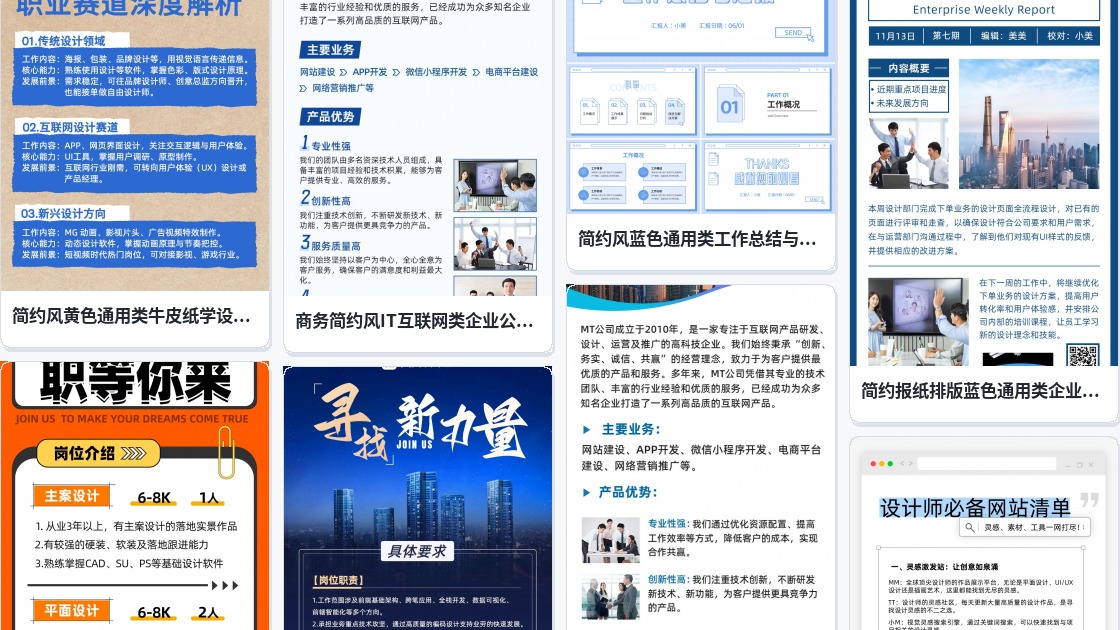Viewport: 1120px width, 630px height.
Task: Open the dark blue 寻找新力量 poster template
Action: click(x=418, y=499)
